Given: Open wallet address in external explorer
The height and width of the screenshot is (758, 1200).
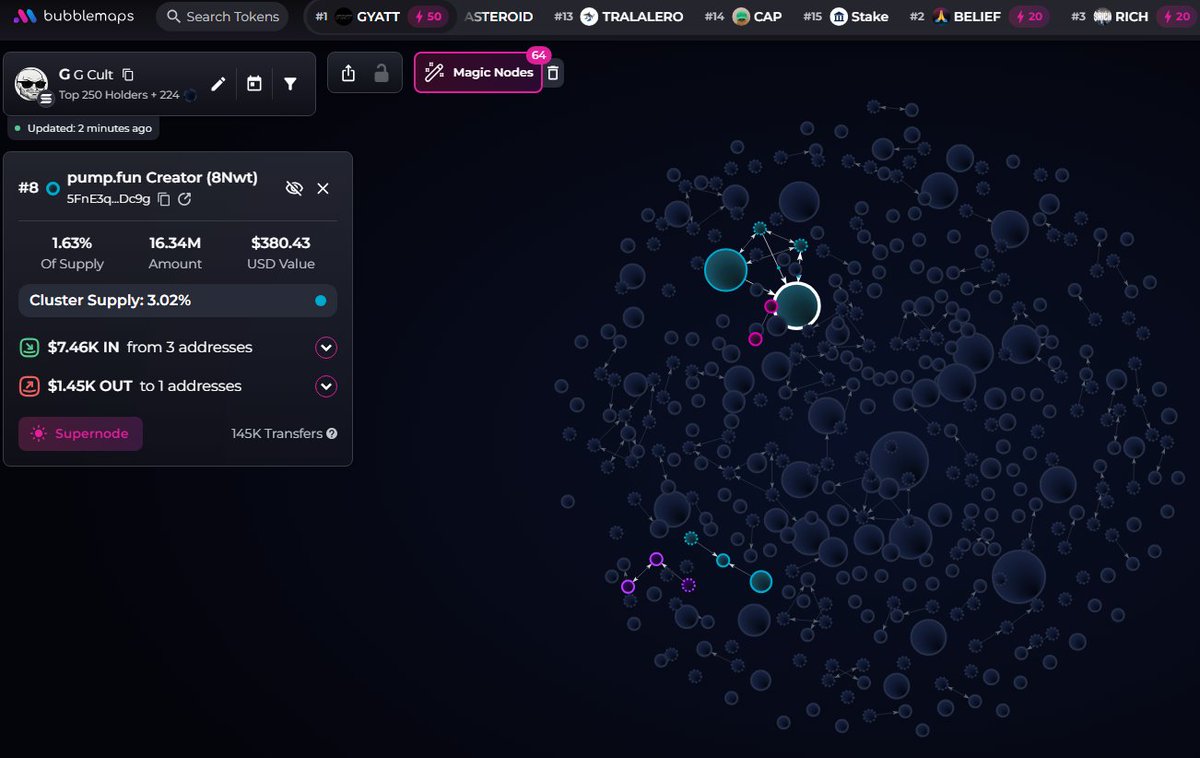Looking at the screenshot, I should click(x=185, y=199).
